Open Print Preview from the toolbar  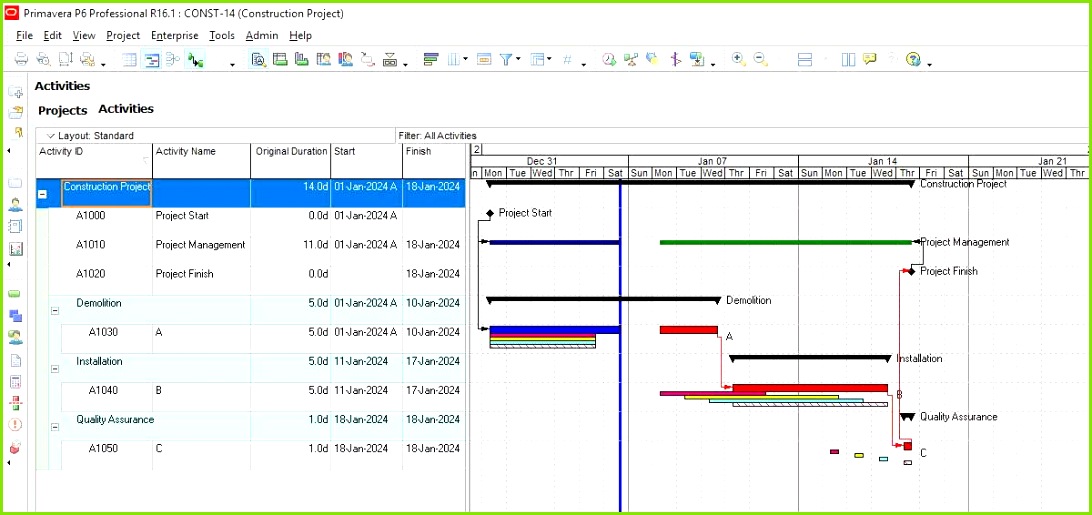(x=43, y=59)
